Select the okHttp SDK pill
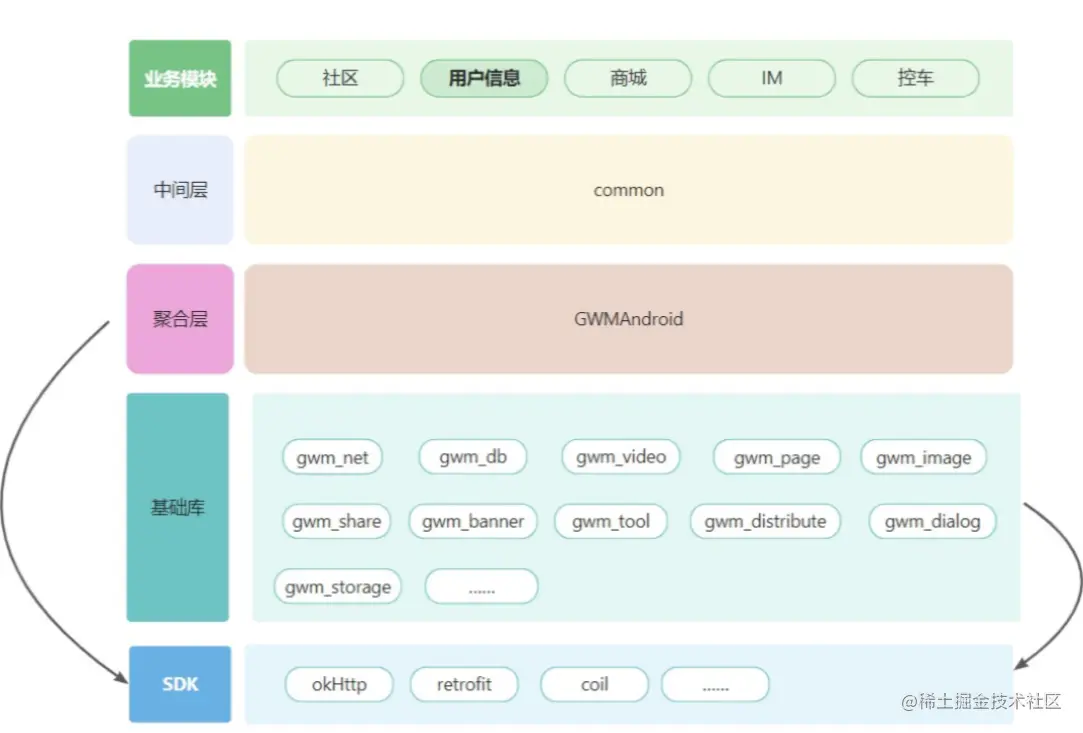1083x733 pixels. tap(339, 684)
